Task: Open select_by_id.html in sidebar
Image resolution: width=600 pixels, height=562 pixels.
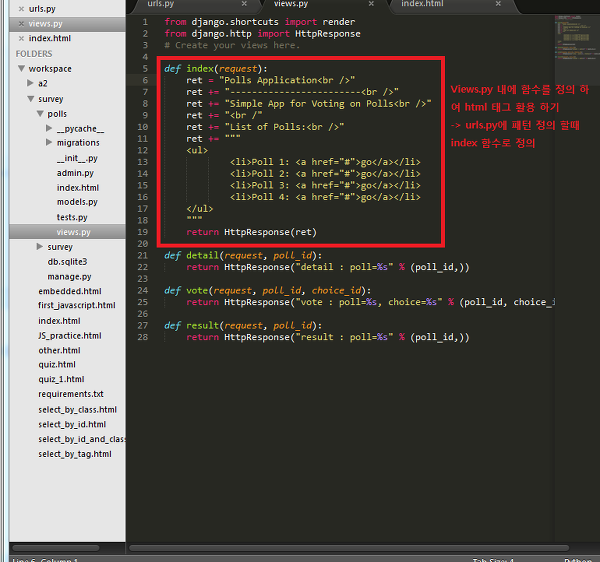Action: point(72,425)
